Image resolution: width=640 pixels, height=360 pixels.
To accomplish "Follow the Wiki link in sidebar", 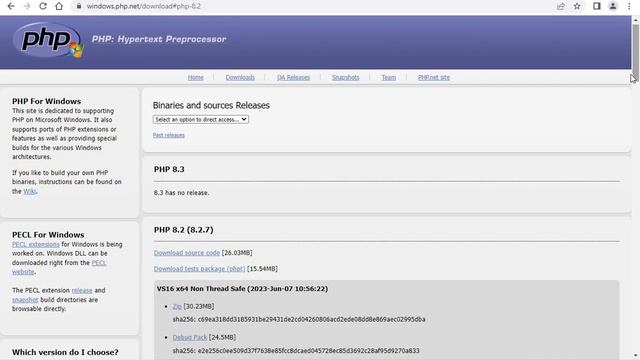I will click(29, 191).
